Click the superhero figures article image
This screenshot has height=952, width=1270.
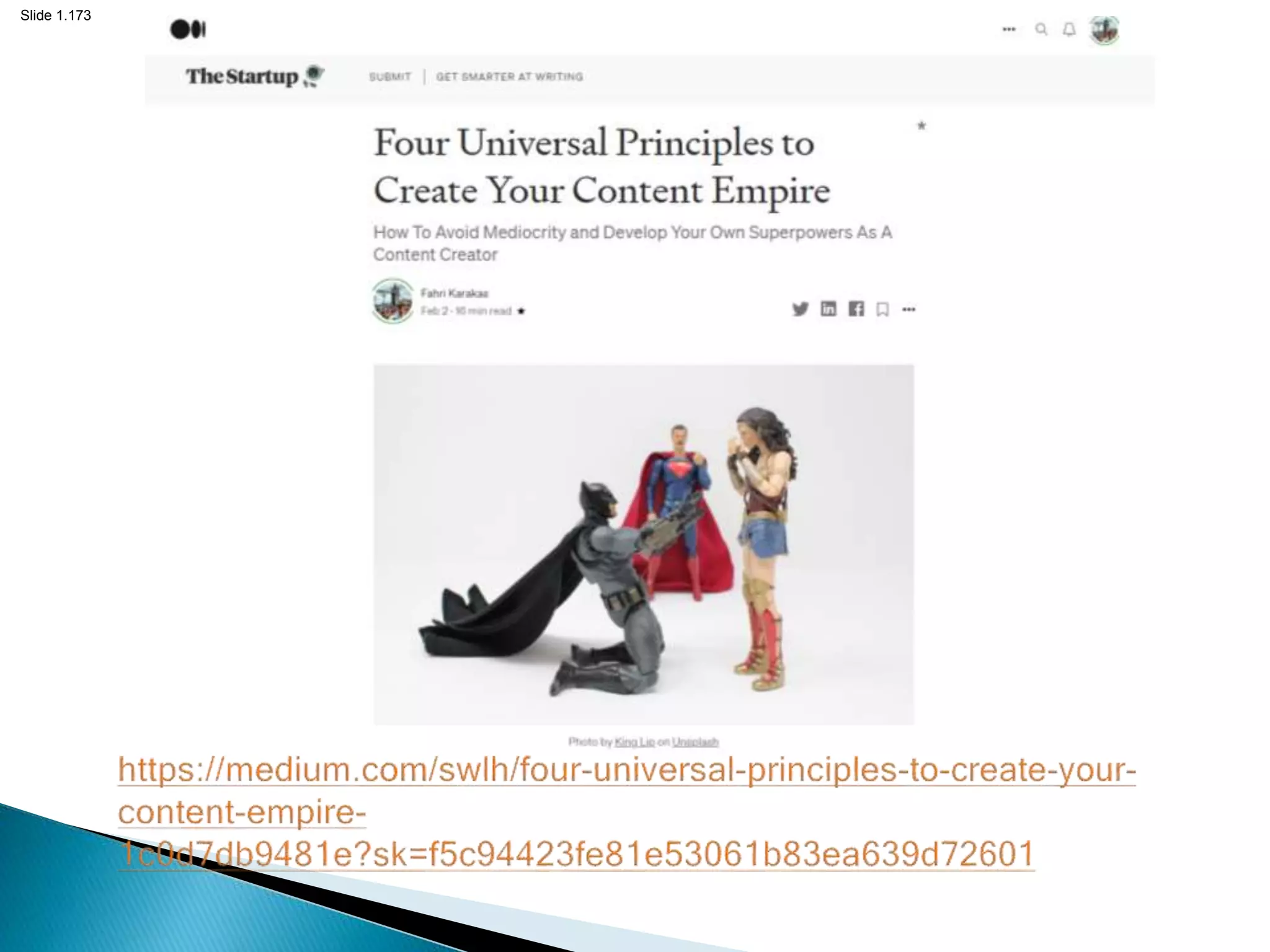644,544
